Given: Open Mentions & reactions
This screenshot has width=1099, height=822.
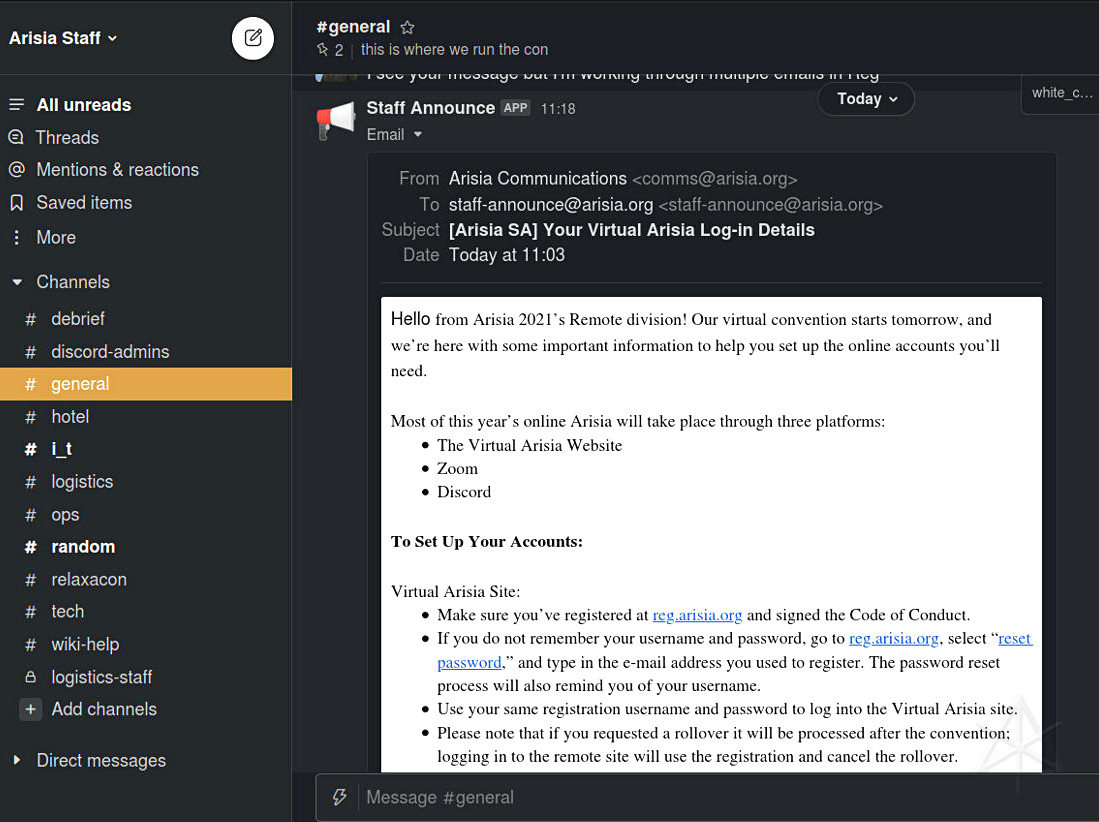Looking at the screenshot, I should click(x=117, y=170).
